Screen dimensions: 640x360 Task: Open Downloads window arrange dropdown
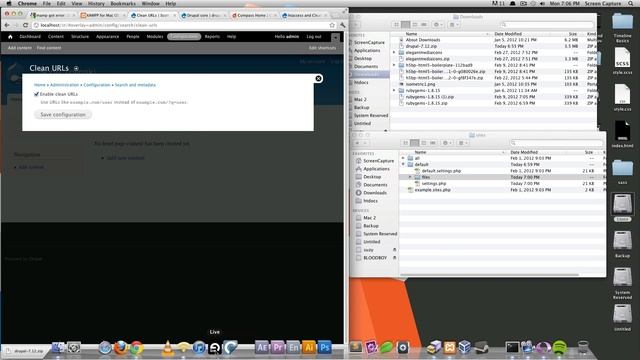tap(453, 25)
